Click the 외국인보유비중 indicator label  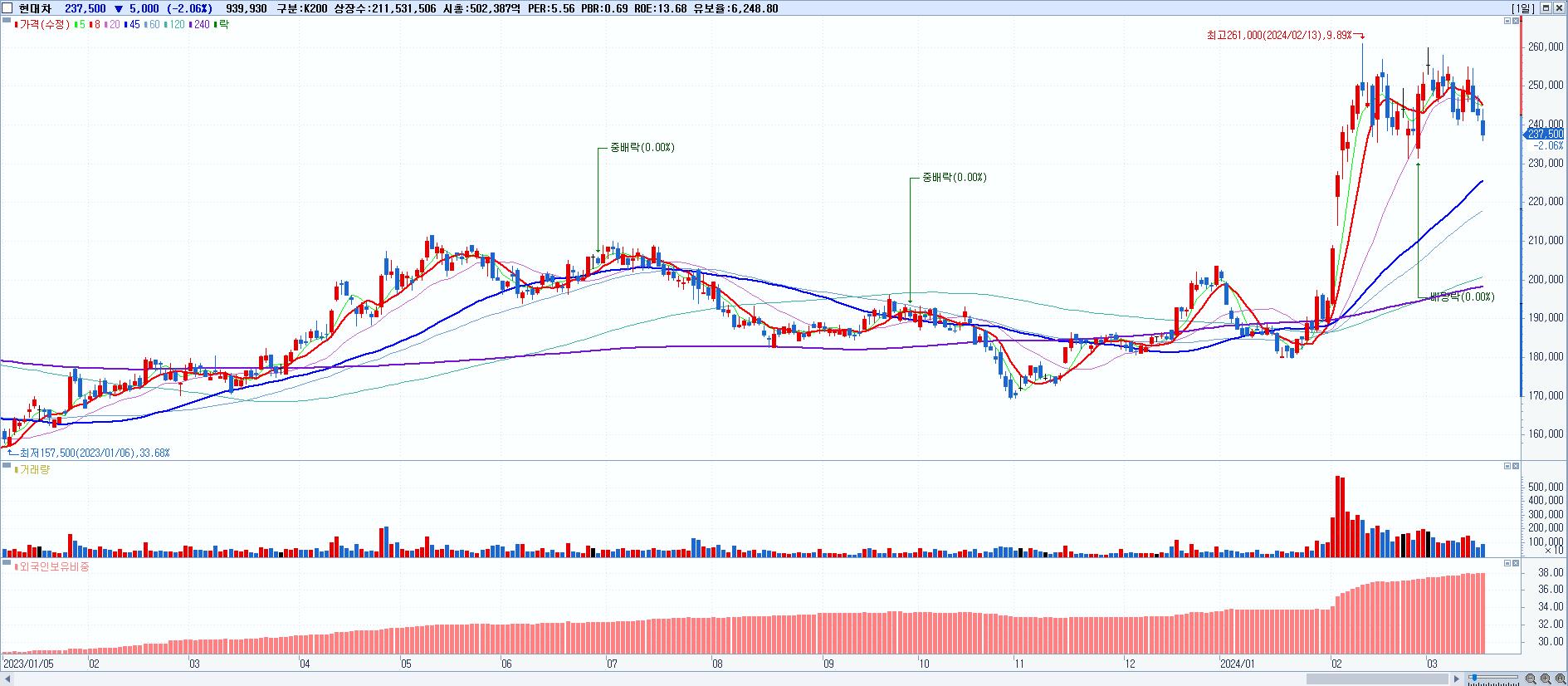[x=55, y=566]
